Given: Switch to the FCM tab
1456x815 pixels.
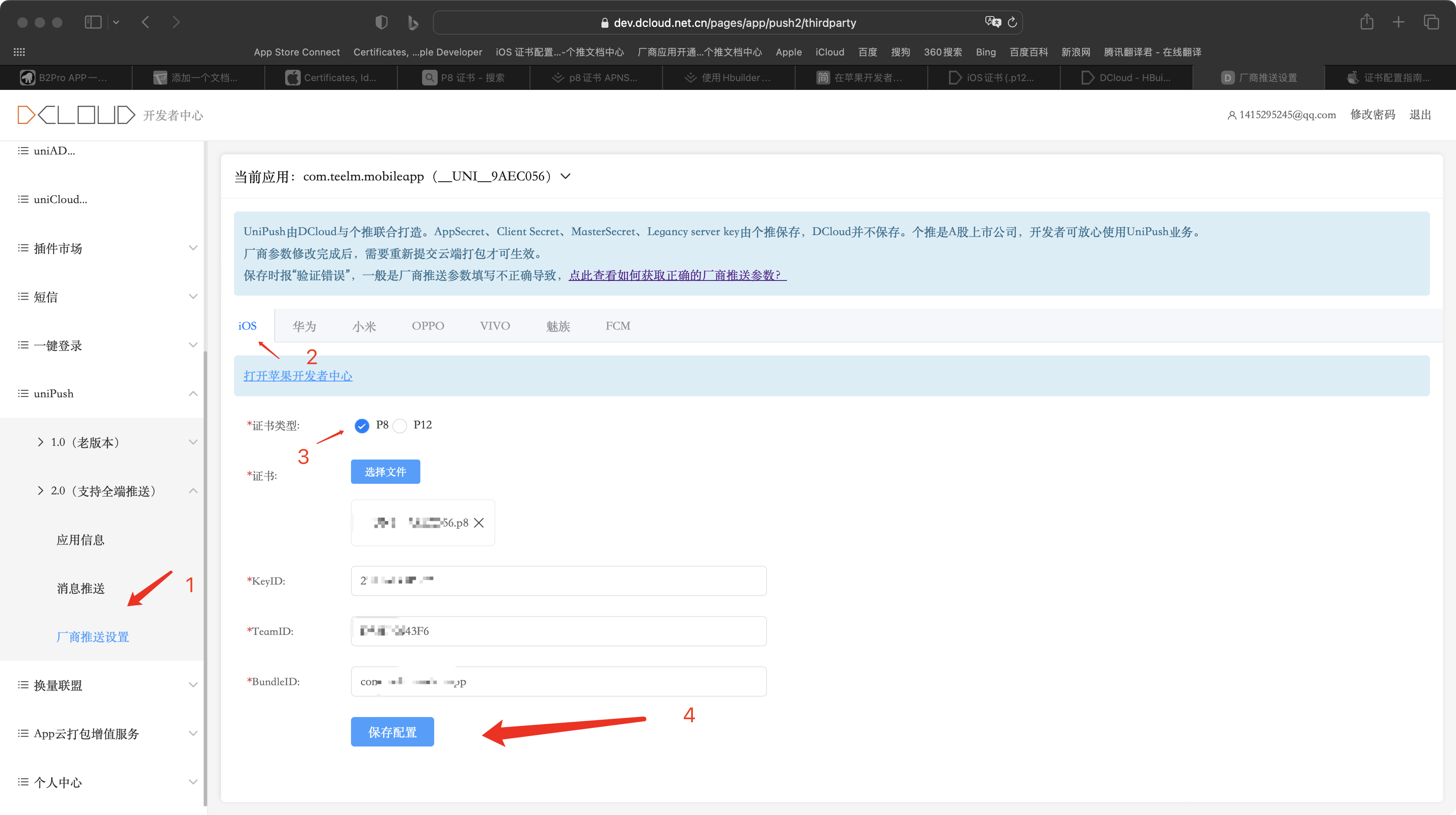Looking at the screenshot, I should 618,326.
